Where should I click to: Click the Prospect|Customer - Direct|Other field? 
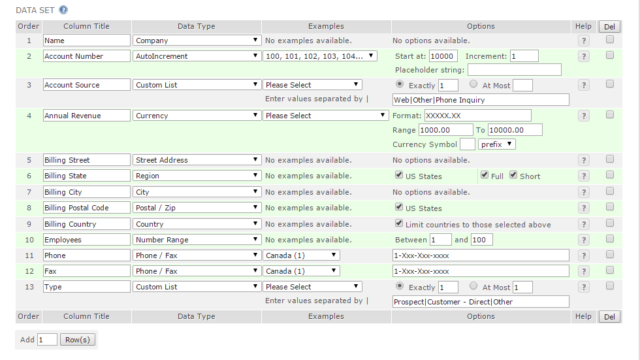(x=481, y=302)
